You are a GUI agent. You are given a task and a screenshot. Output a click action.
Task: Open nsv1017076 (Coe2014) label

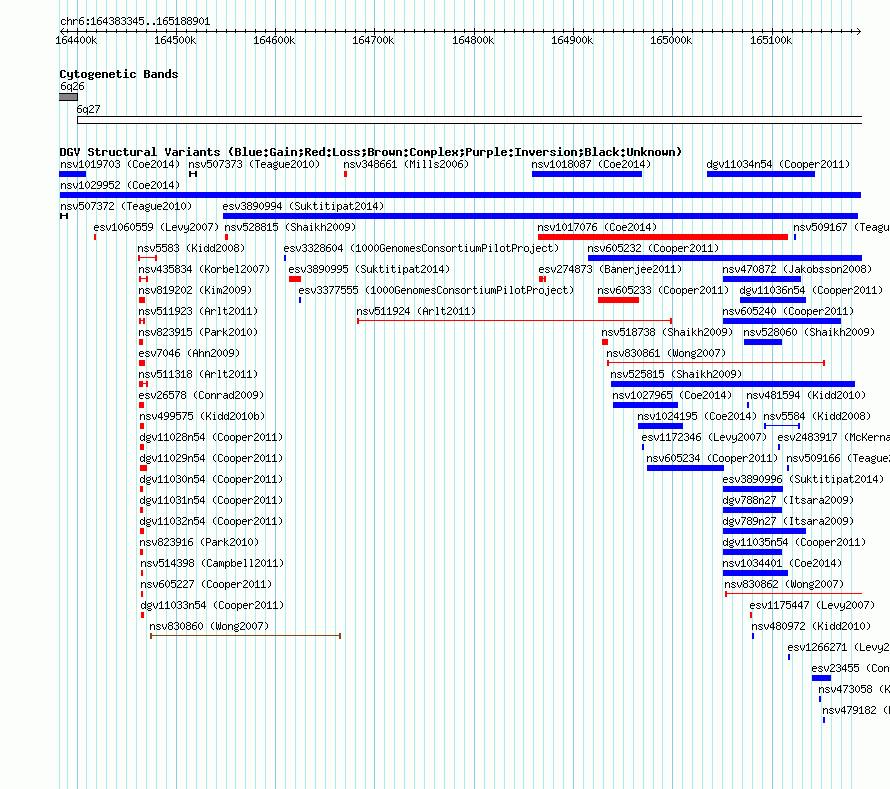597,227
